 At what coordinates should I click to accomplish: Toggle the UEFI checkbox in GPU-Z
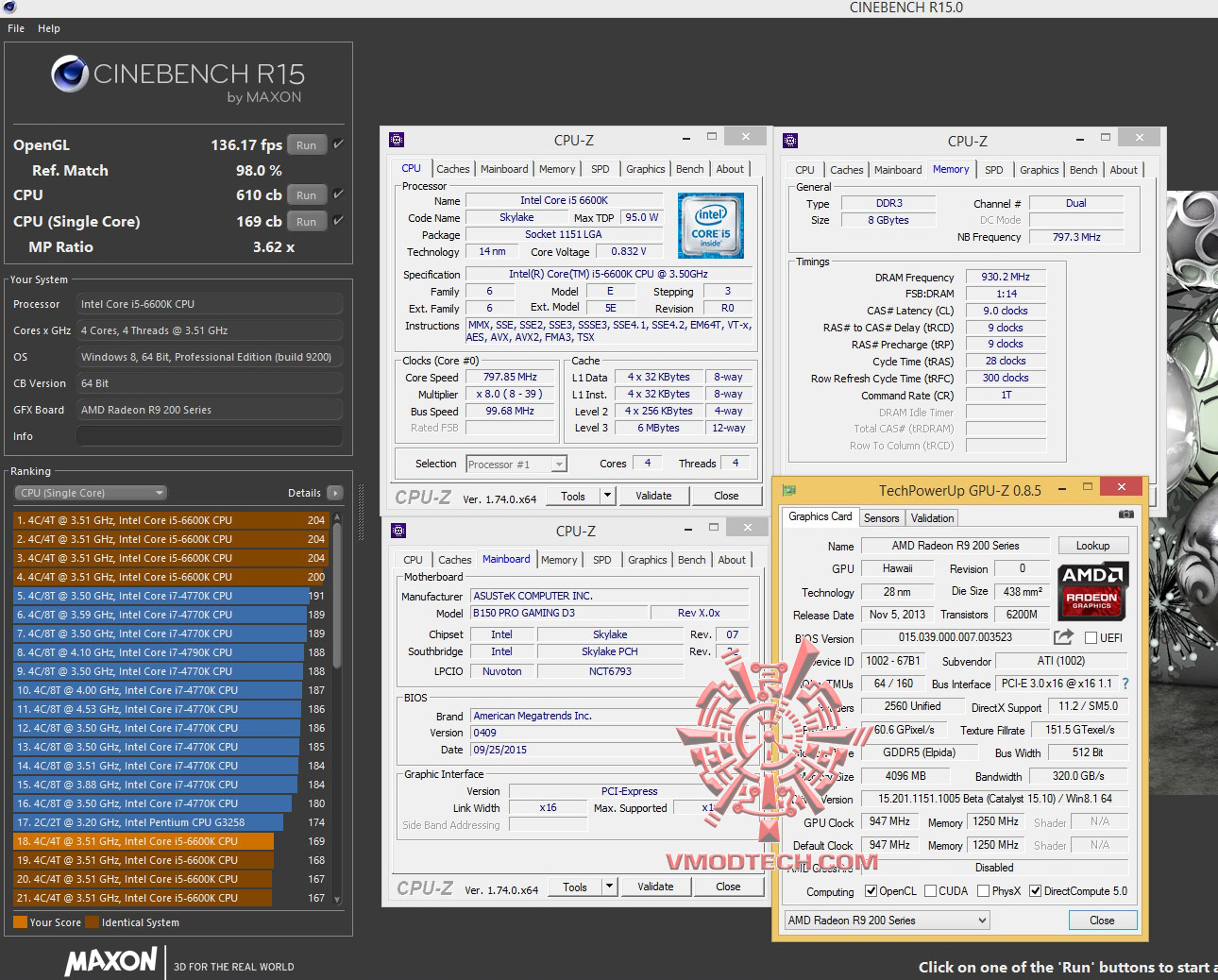tap(1091, 638)
